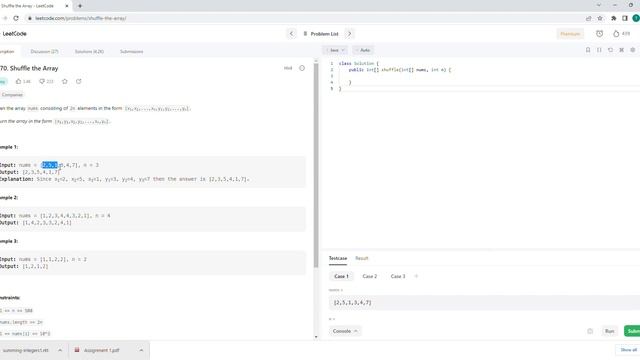This screenshot has height=360, width=640.
Task: Open the Submissions tab
Action: pyautogui.click(x=131, y=51)
